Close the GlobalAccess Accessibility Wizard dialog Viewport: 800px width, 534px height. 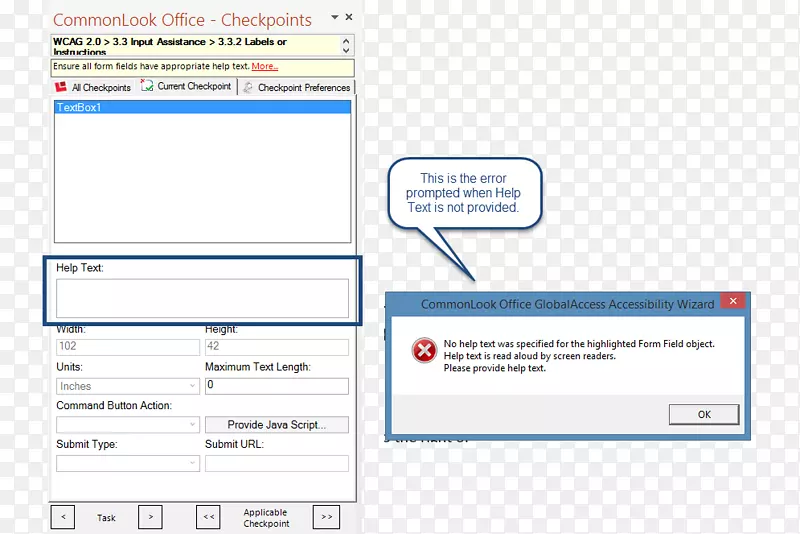pos(733,301)
